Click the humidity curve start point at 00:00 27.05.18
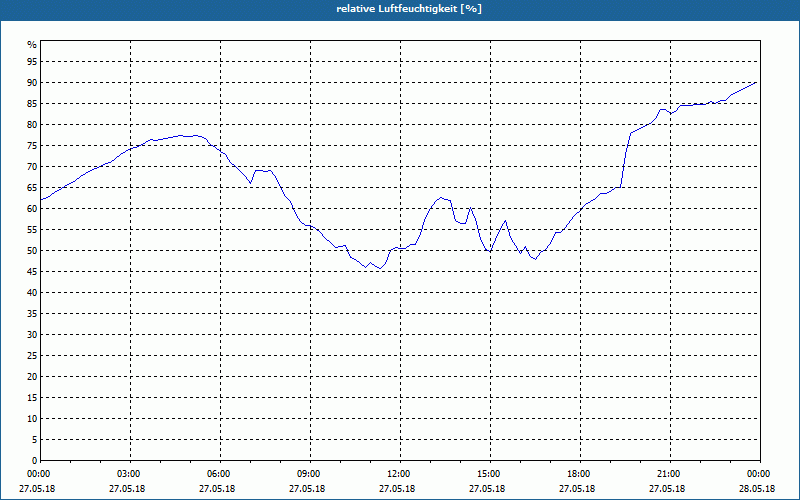This screenshot has height=500, width=800. [x=41, y=199]
